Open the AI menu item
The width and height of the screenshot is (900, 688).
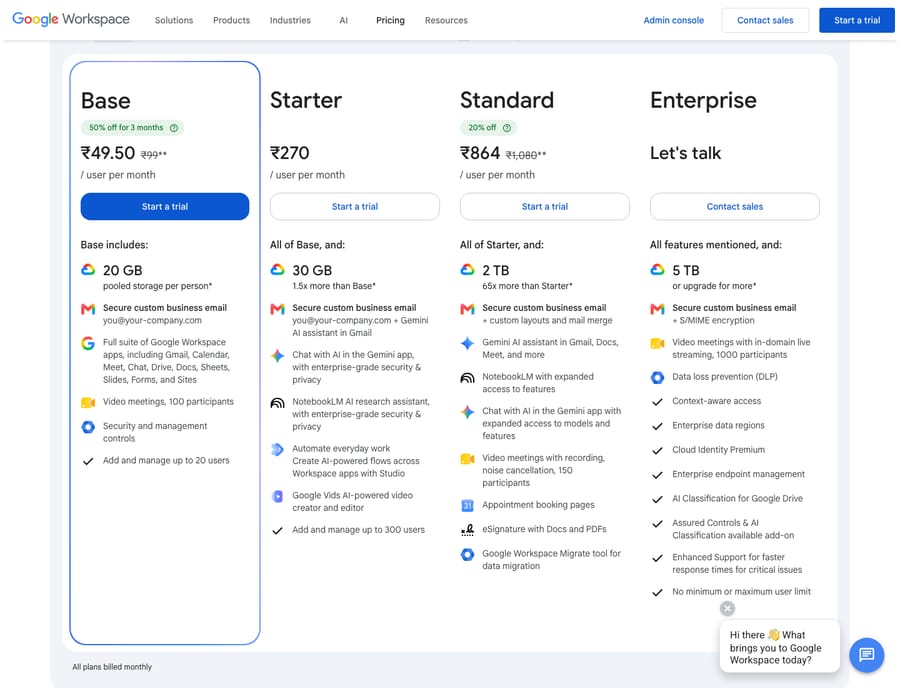[343, 20]
